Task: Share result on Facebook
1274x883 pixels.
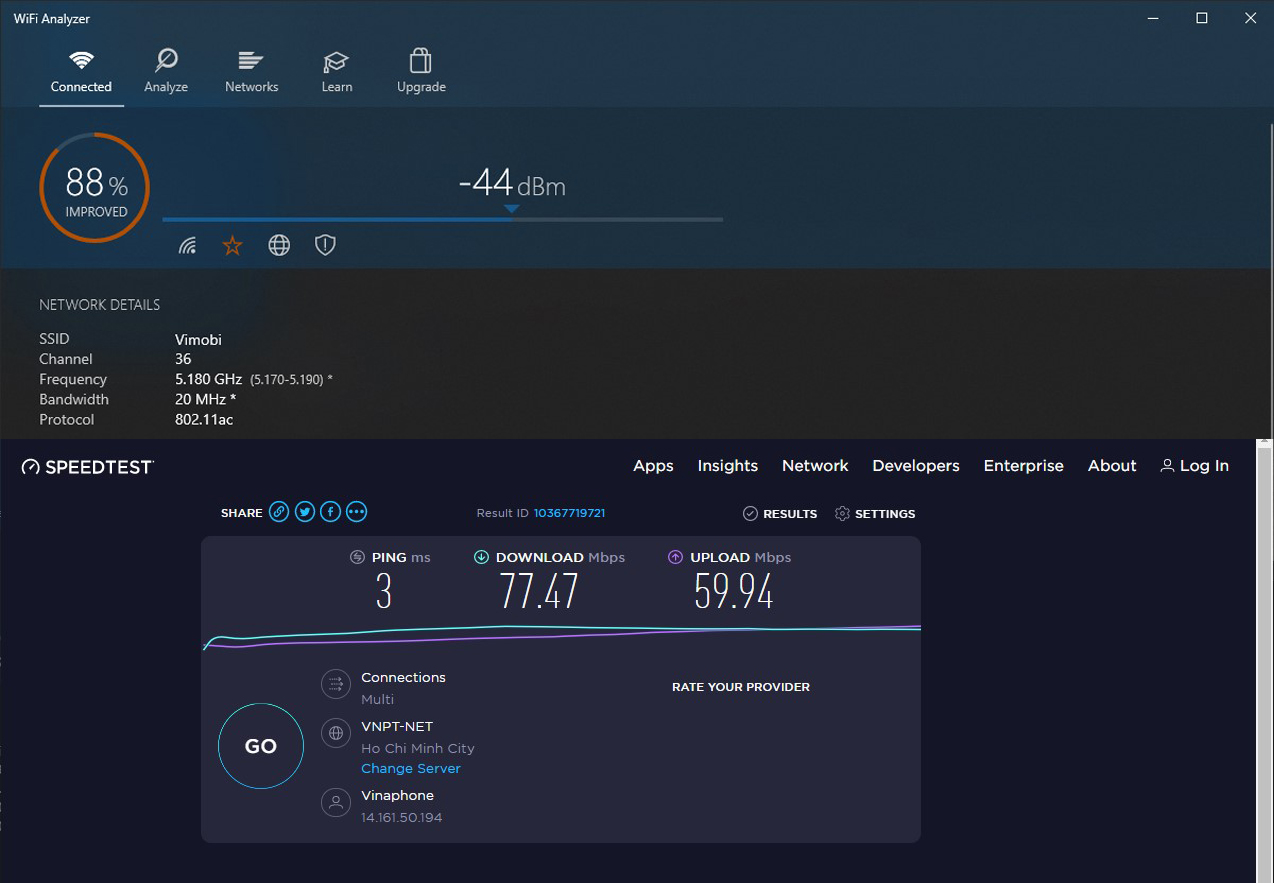Action: 330,513
